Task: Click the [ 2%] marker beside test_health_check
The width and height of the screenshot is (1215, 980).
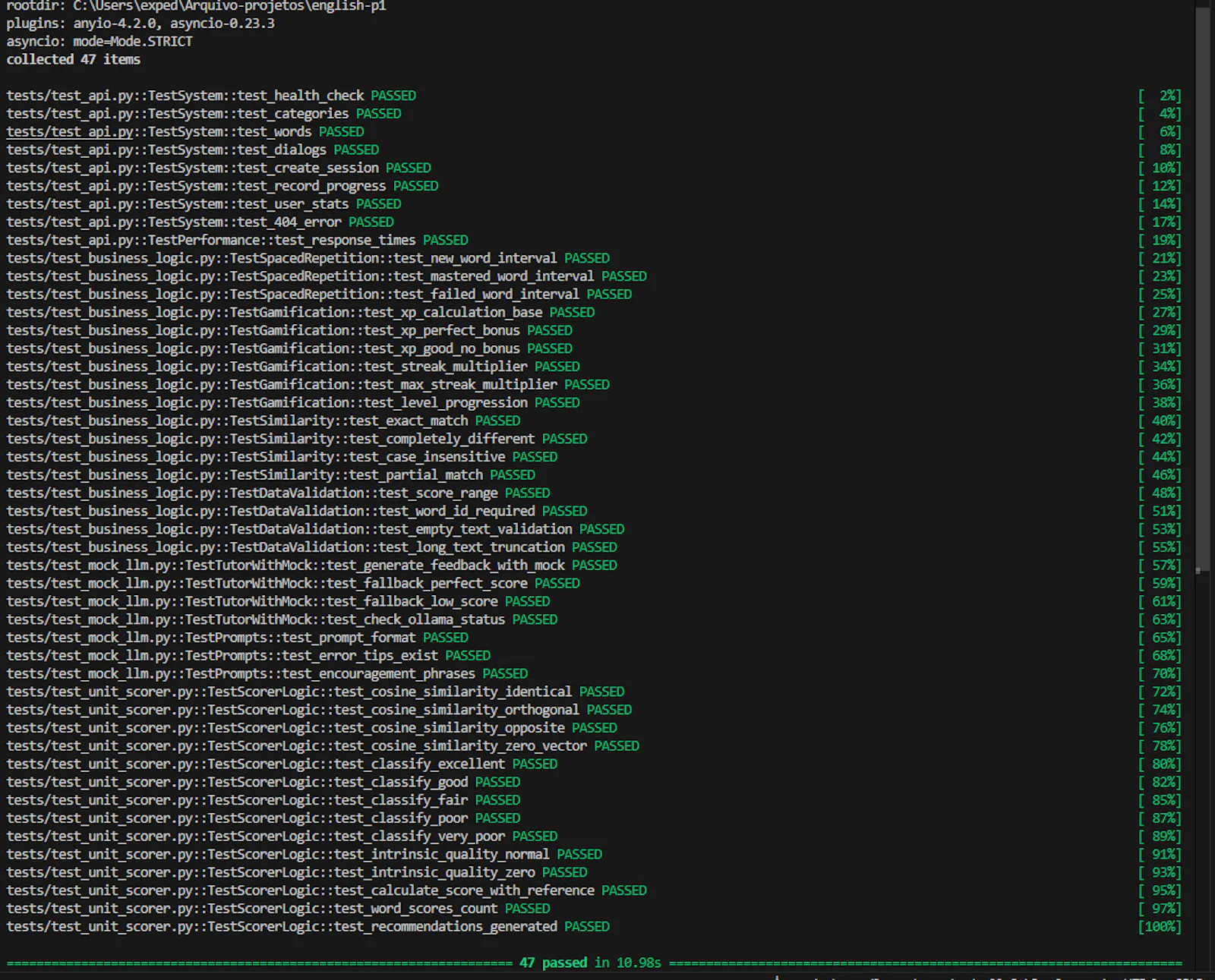Action: pos(1160,96)
